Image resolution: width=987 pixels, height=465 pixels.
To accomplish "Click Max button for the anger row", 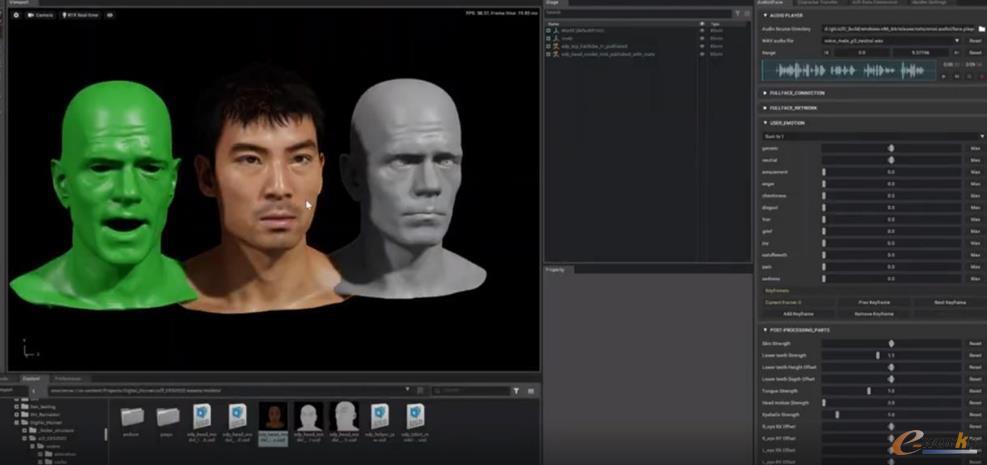I will pos(975,184).
